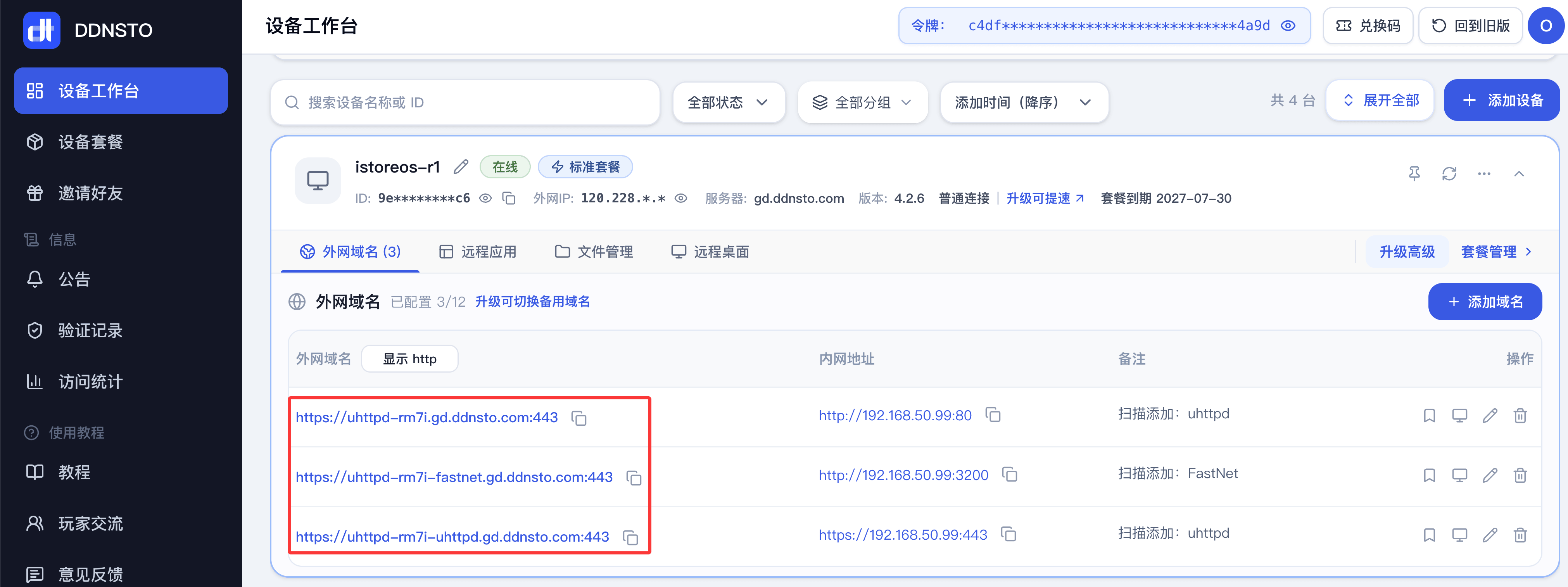Copy internal address 192.168.50.99:3200

(1009, 474)
